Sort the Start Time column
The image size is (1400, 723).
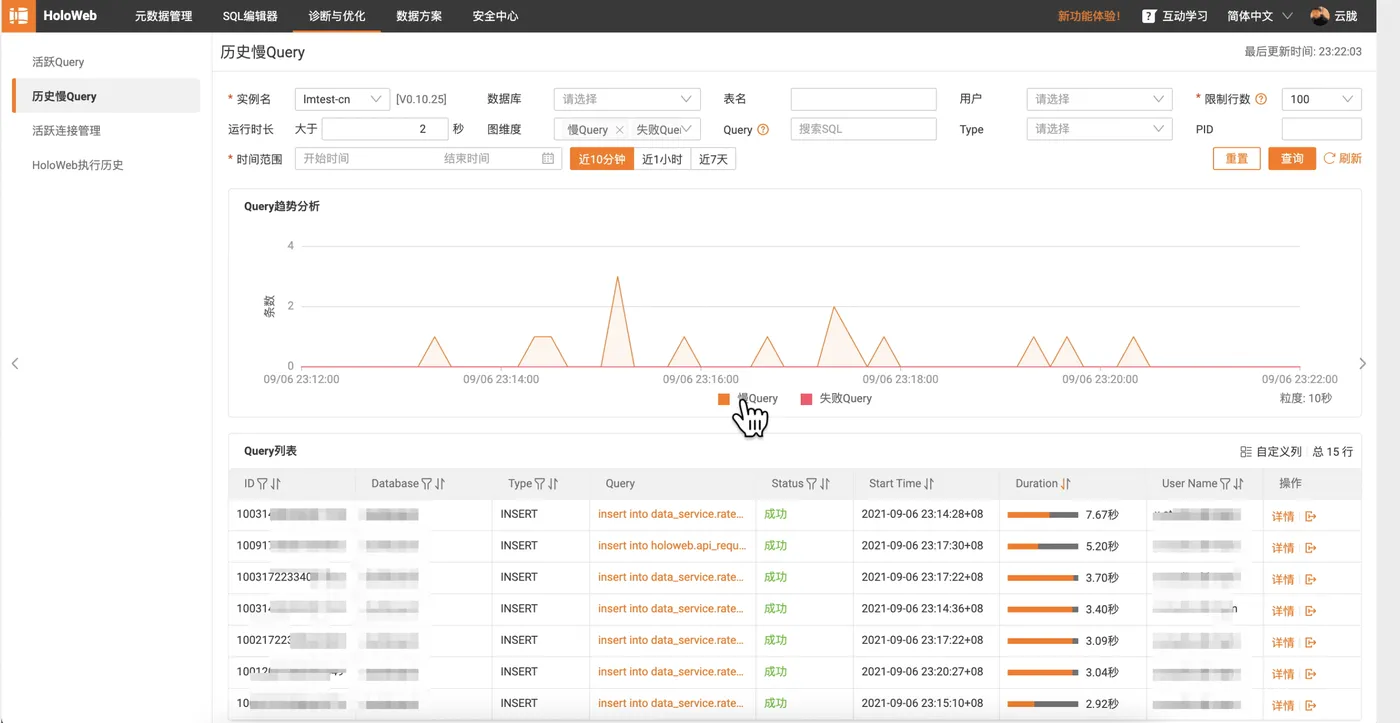929,484
